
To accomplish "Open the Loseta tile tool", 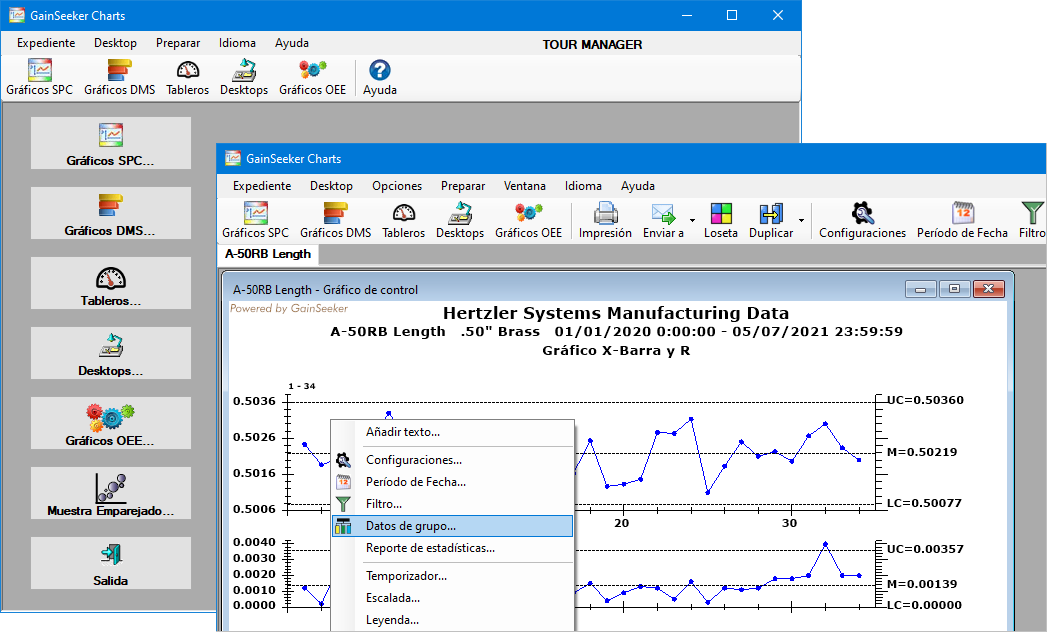I will (720, 213).
